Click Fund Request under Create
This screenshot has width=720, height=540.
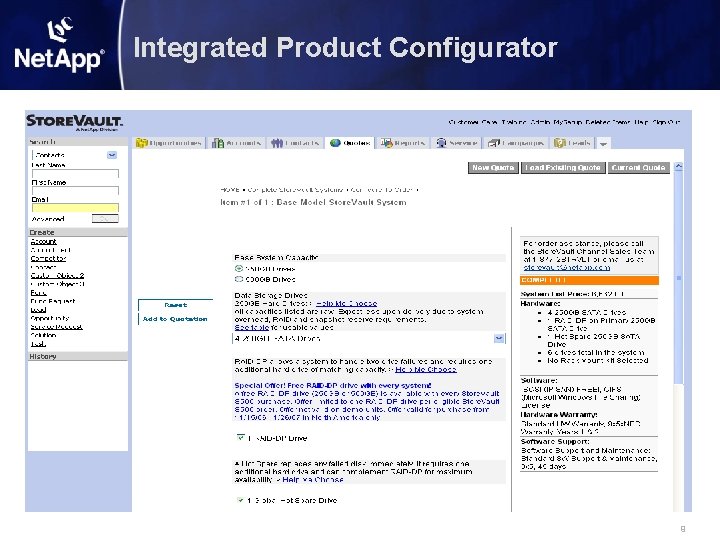click(53, 301)
